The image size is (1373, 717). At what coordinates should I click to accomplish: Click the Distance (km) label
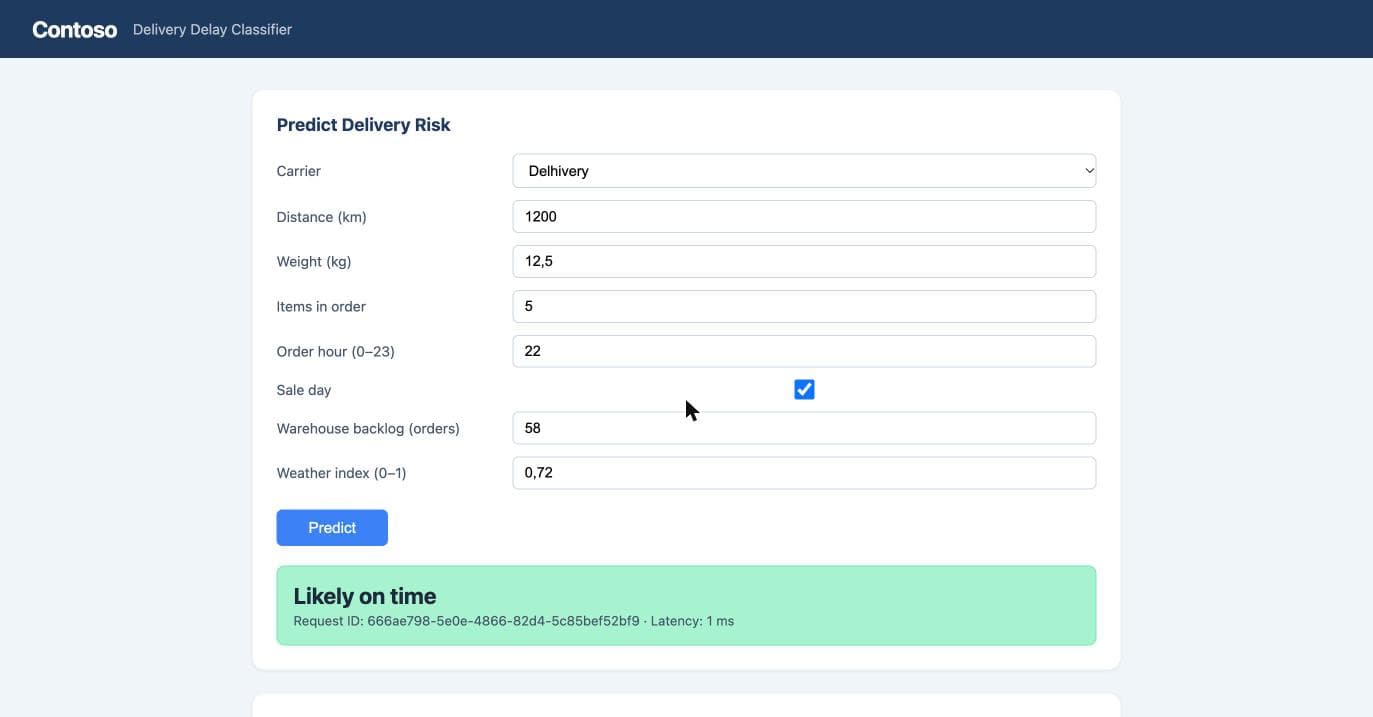pos(322,217)
